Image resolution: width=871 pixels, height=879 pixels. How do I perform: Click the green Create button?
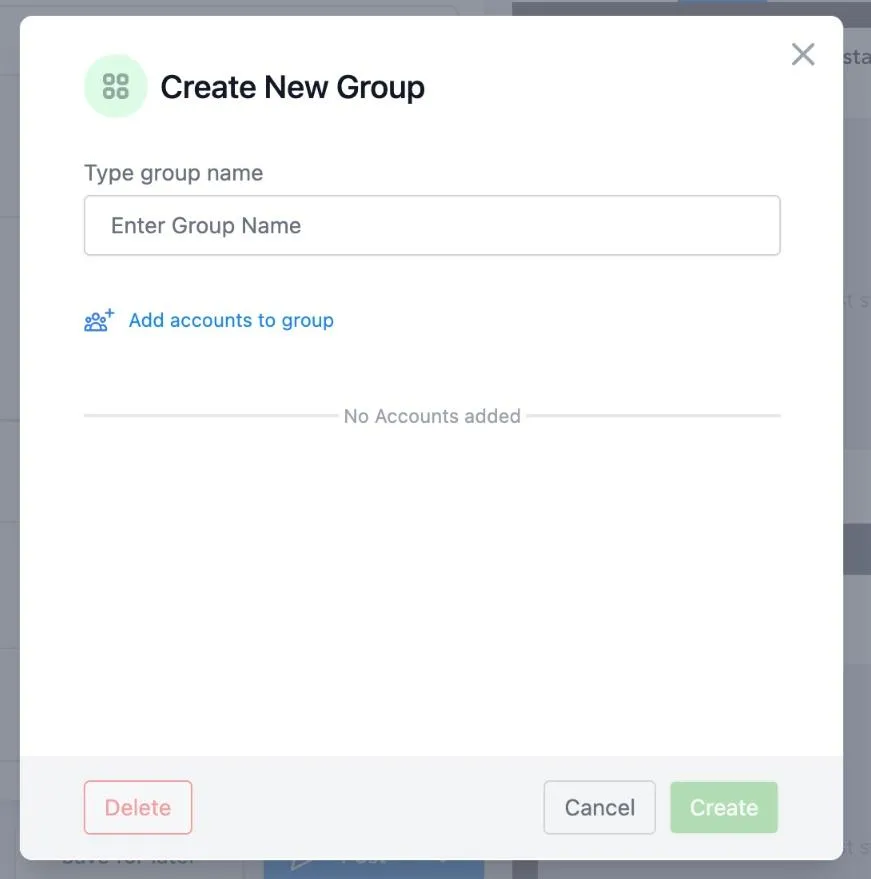[724, 807]
